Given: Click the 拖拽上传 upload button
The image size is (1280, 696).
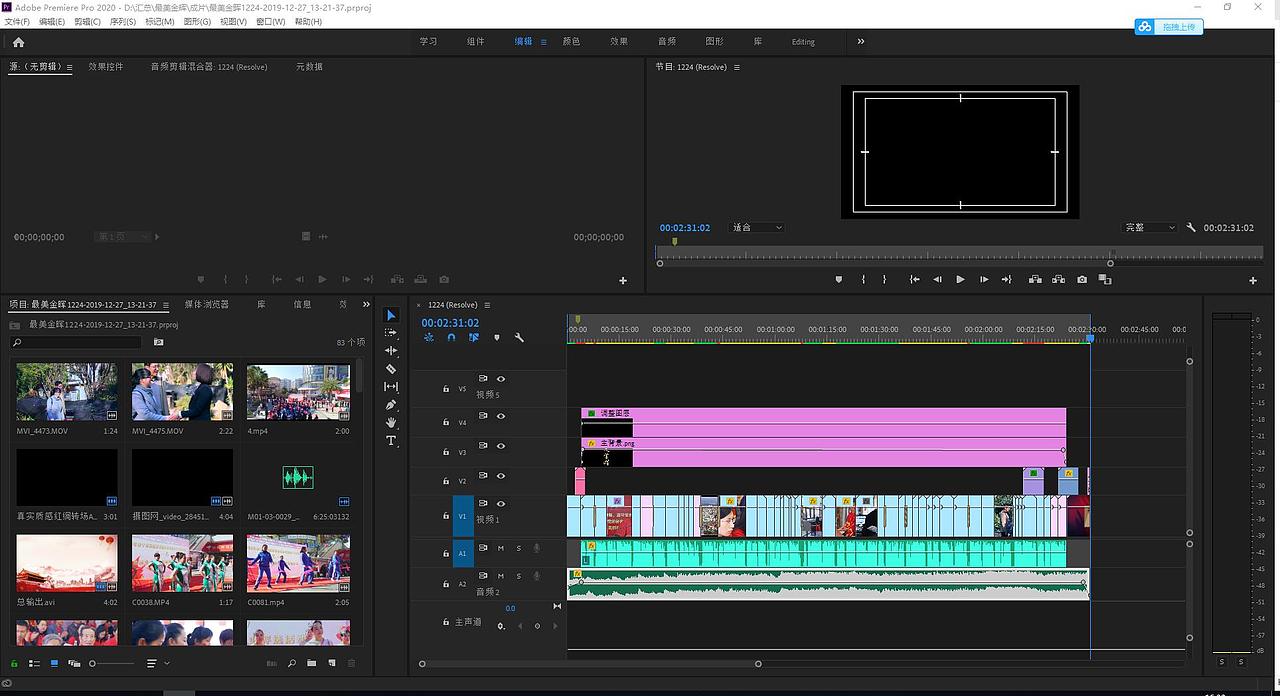Looking at the screenshot, I should coord(1169,27).
